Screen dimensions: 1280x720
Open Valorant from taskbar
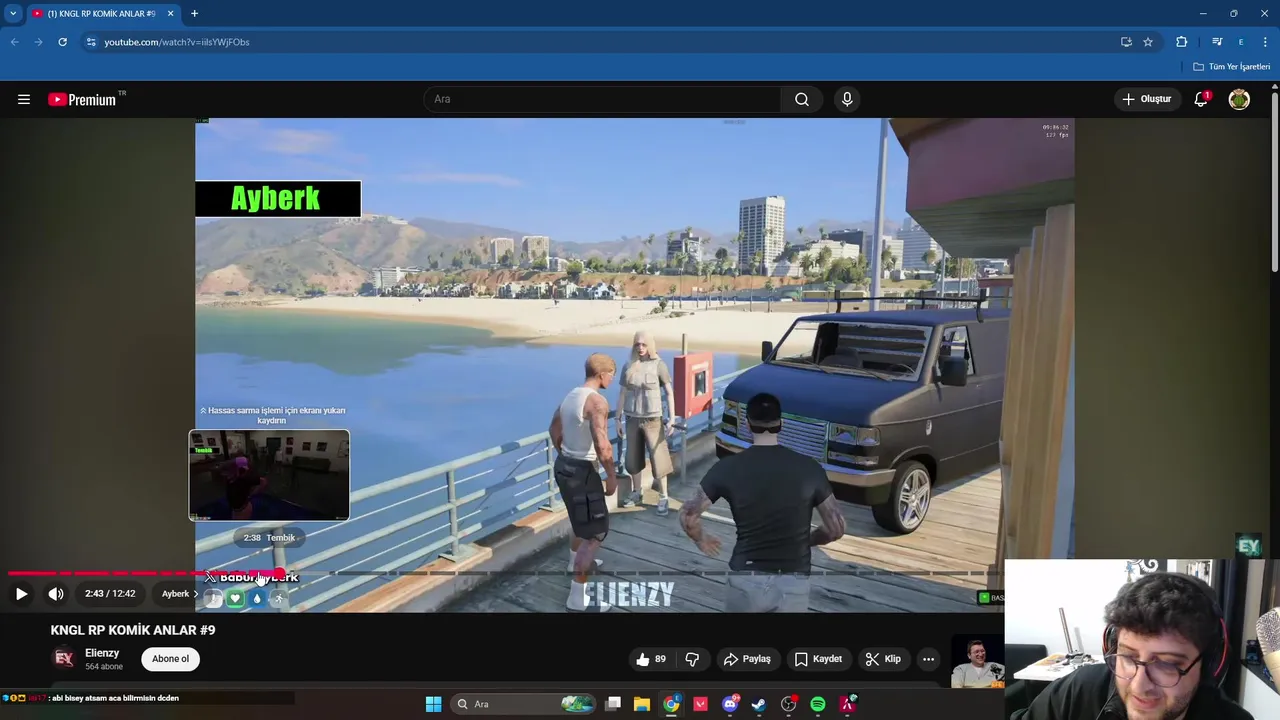(700, 704)
